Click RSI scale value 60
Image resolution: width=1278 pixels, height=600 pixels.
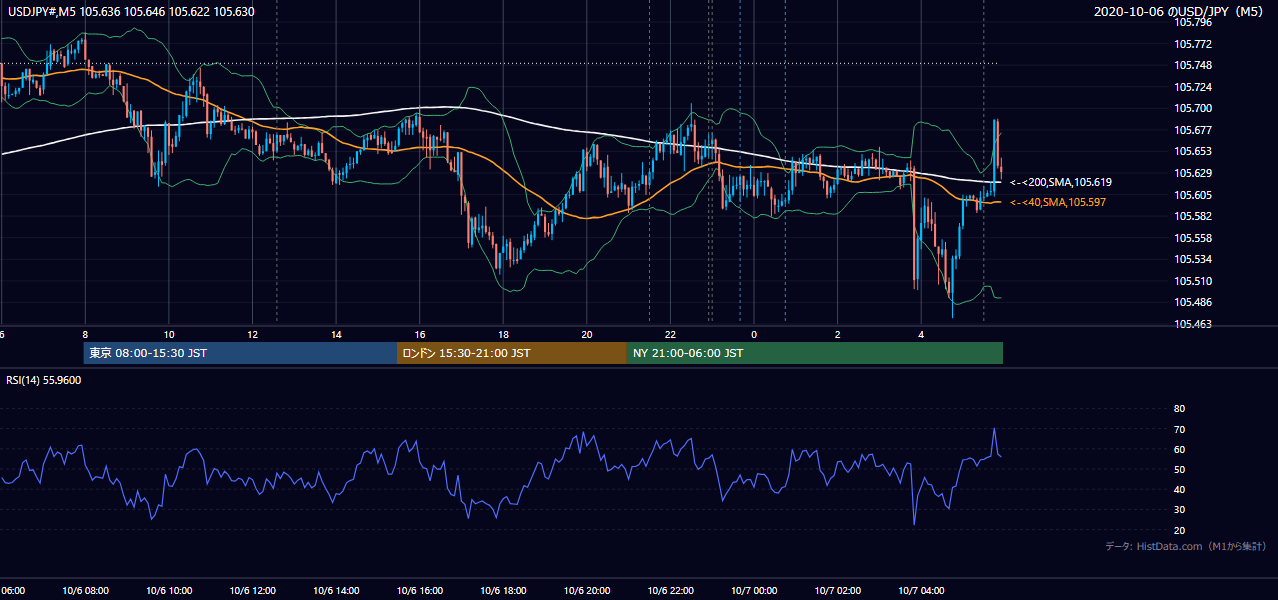[x=1179, y=449]
